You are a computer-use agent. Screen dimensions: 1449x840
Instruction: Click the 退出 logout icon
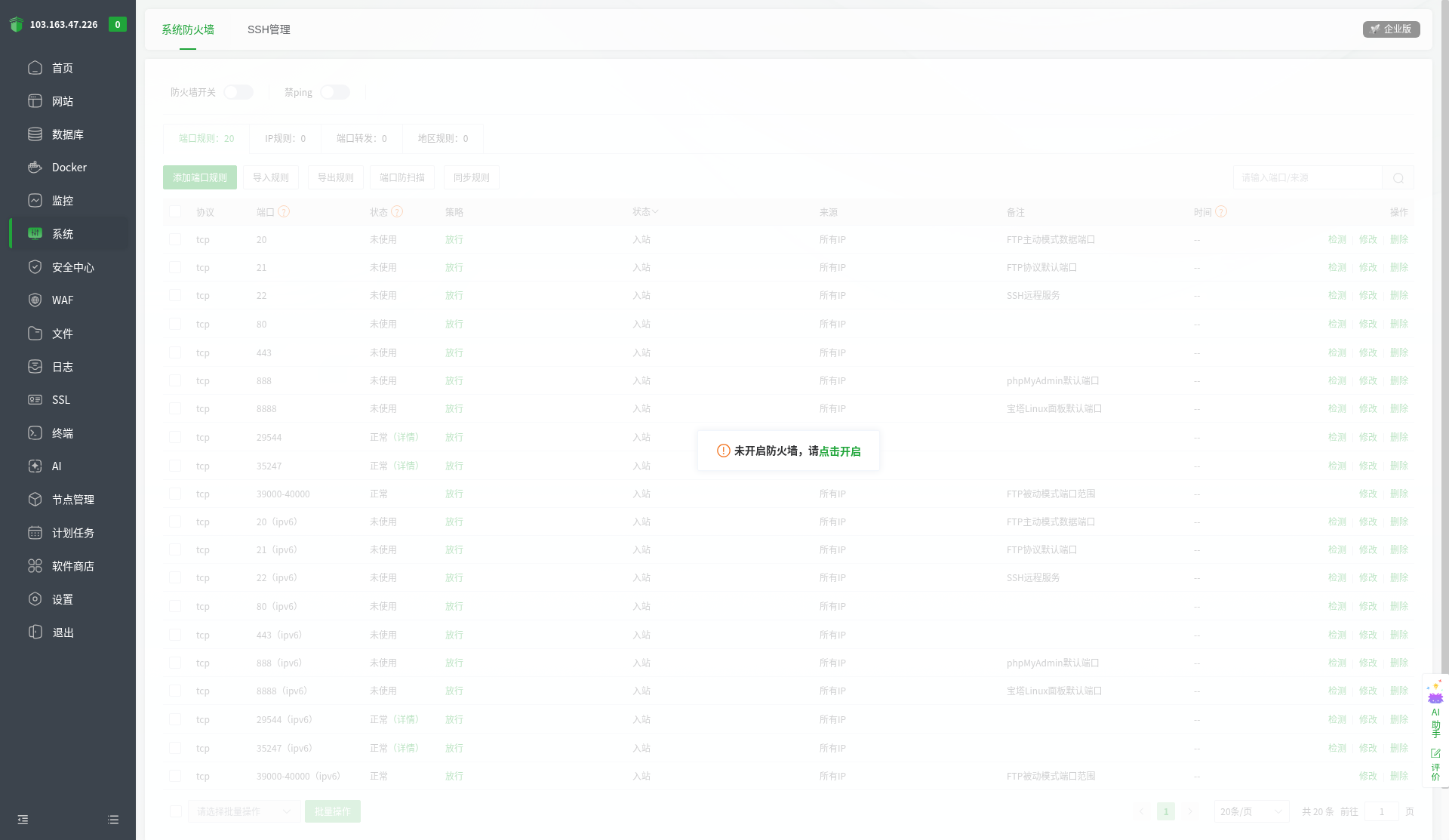[35, 632]
